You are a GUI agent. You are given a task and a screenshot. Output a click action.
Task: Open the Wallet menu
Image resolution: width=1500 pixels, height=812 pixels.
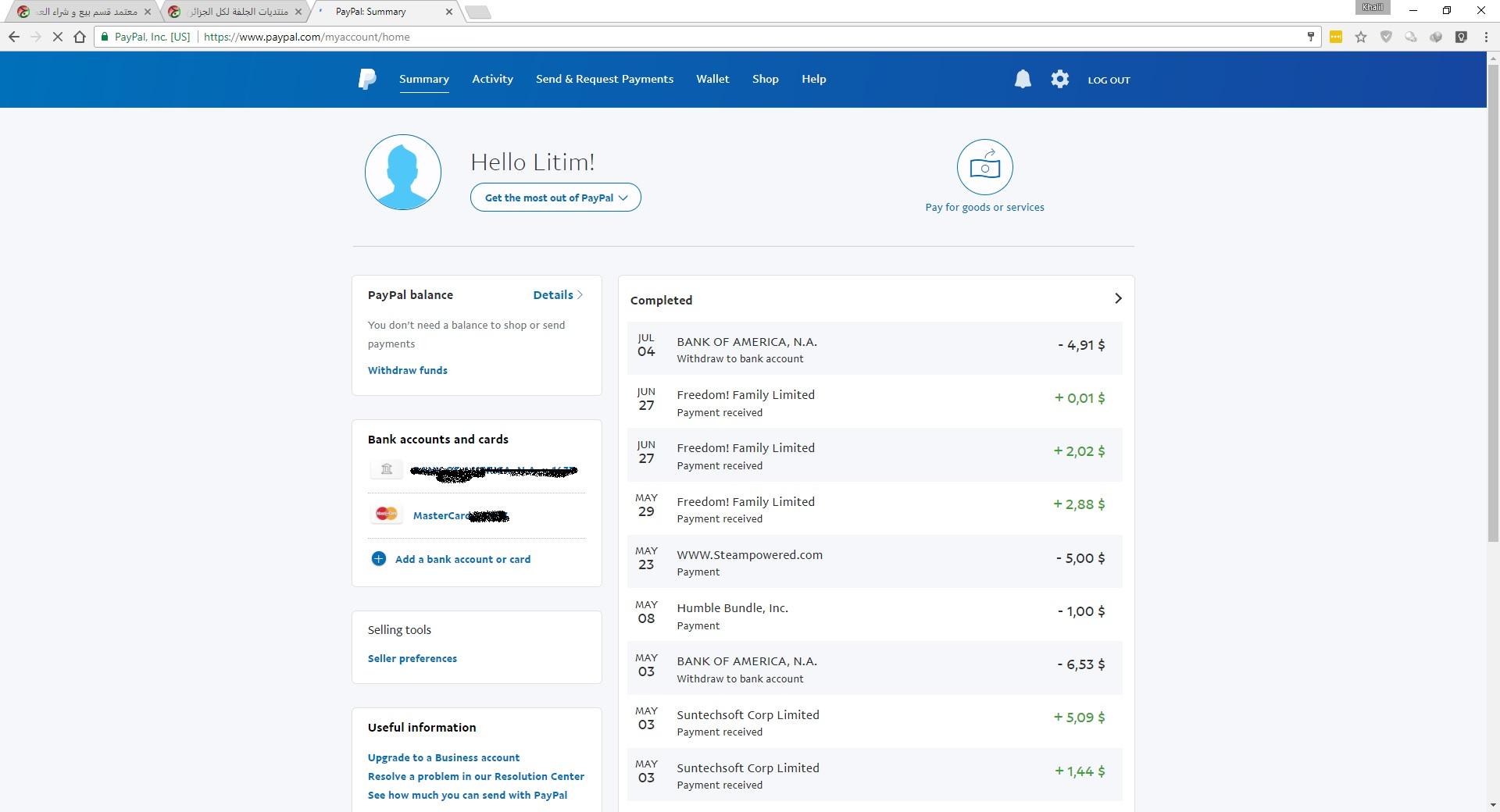click(712, 79)
